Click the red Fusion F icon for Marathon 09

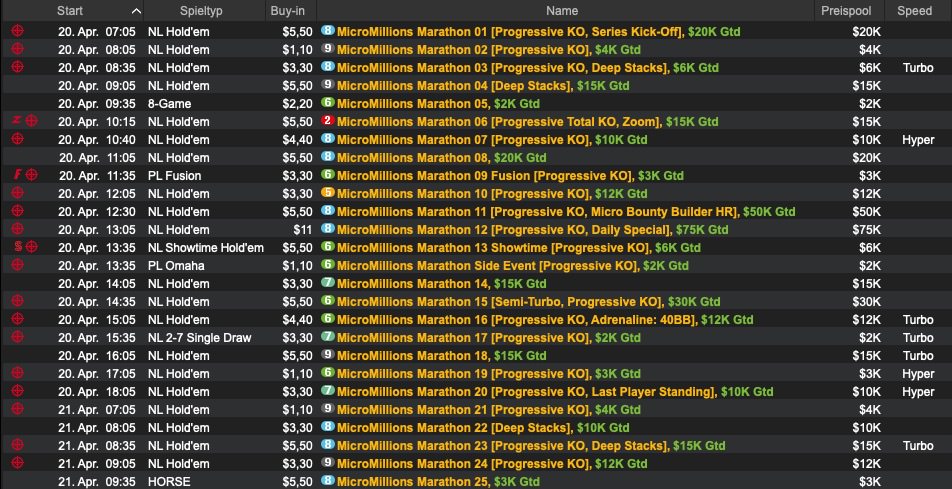tap(17, 175)
